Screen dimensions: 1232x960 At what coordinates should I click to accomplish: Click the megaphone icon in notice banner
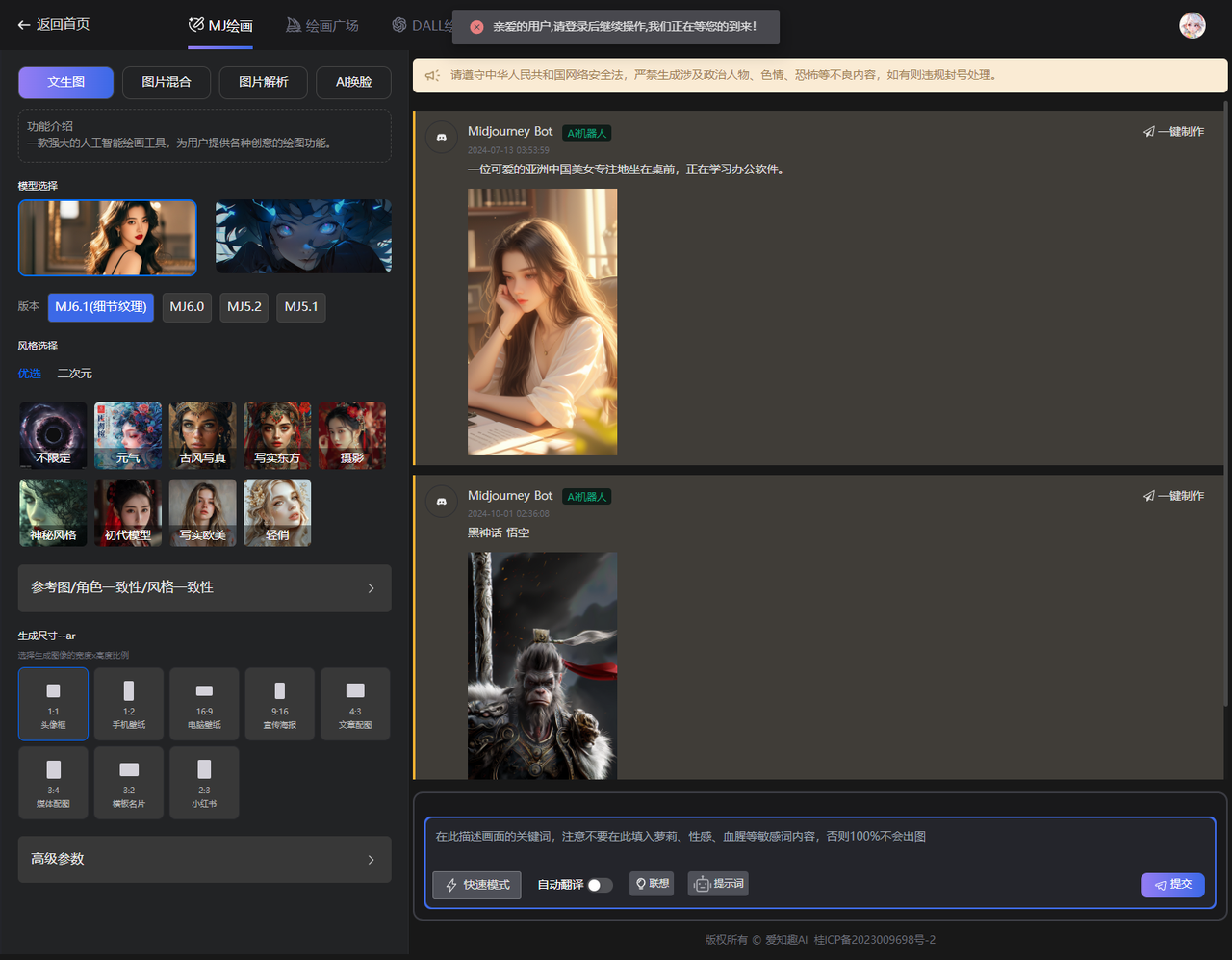point(433,75)
